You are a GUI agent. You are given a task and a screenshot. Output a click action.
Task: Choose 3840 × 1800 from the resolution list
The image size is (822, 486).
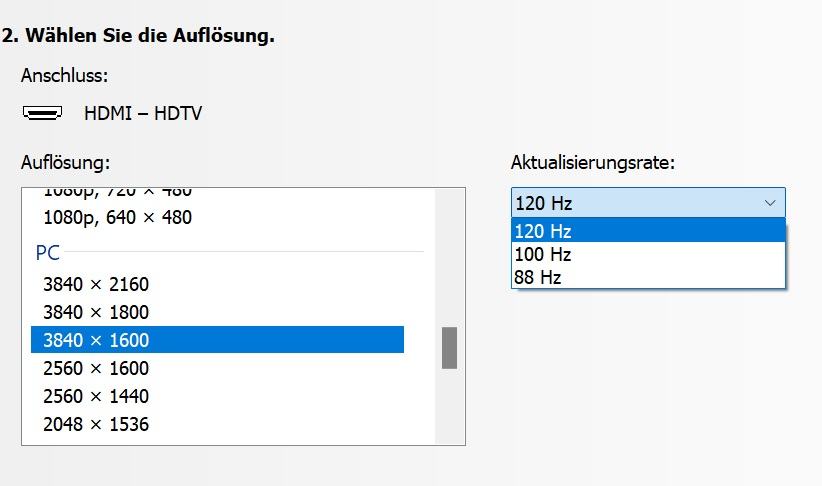(95, 312)
